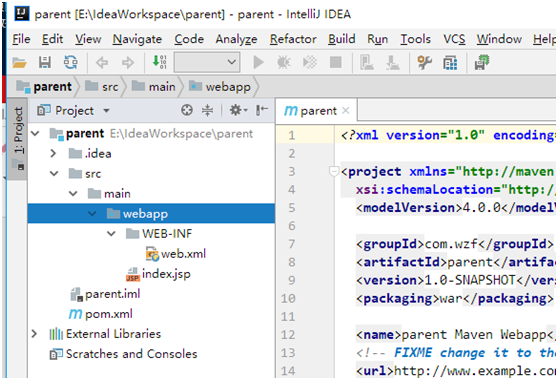Open Settings via wrench icon
The width and height of the screenshot is (558, 380).
[424, 63]
